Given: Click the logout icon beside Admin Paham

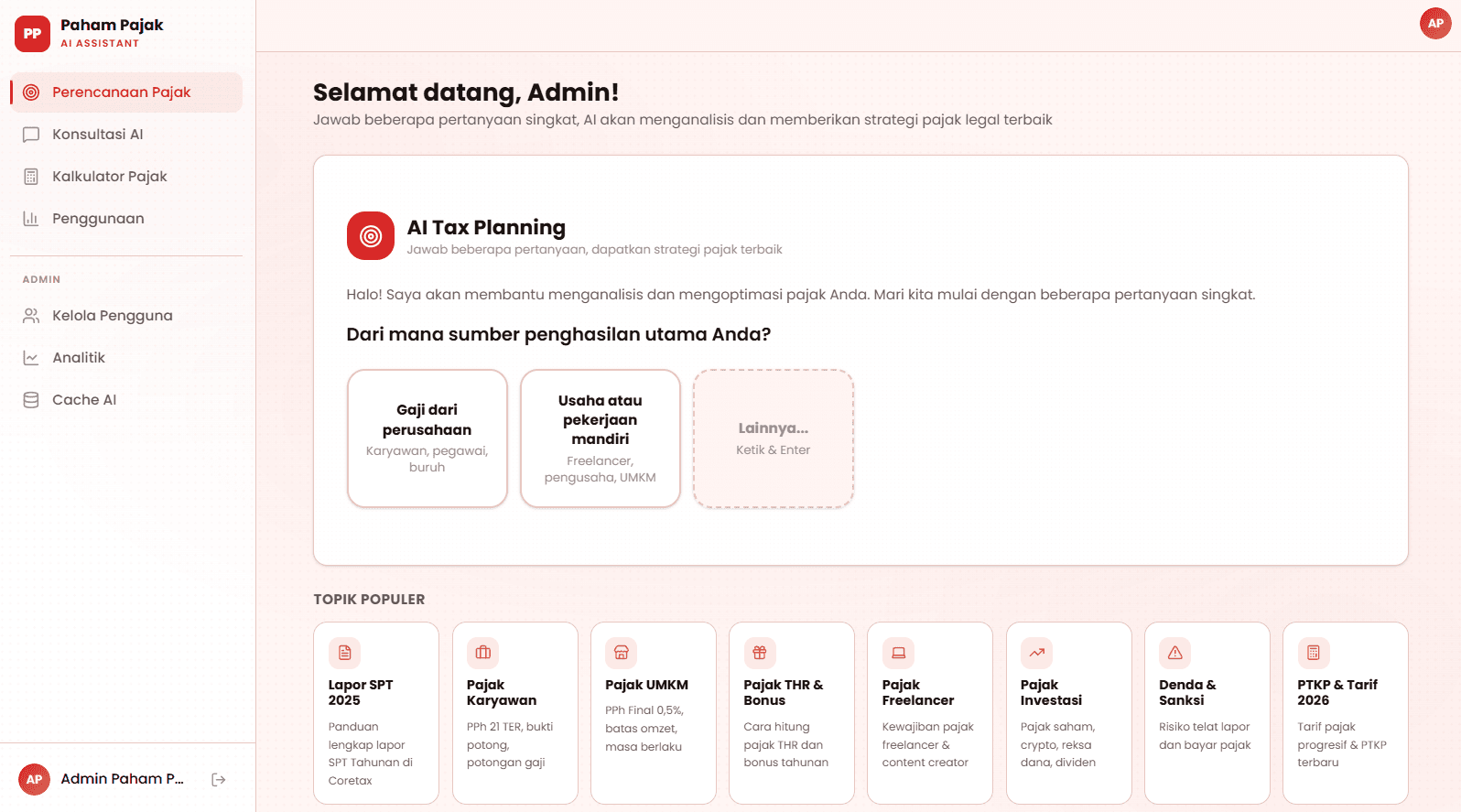Looking at the screenshot, I should [218, 778].
